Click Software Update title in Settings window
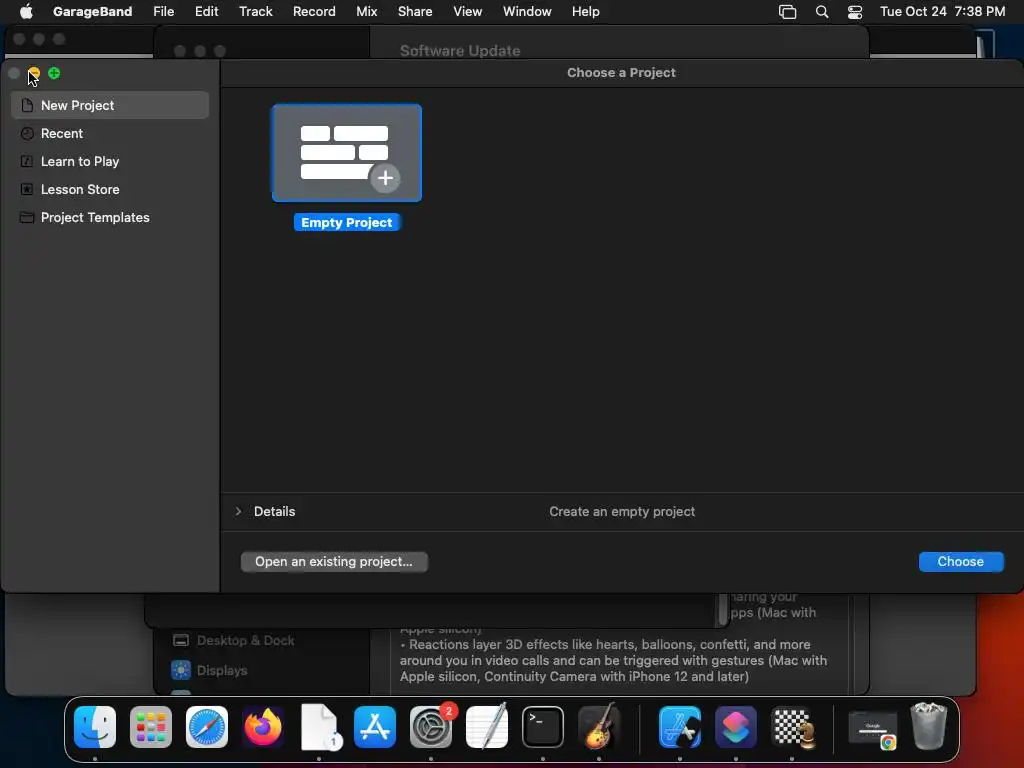The height and width of the screenshot is (768, 1024). coord(460,51)
